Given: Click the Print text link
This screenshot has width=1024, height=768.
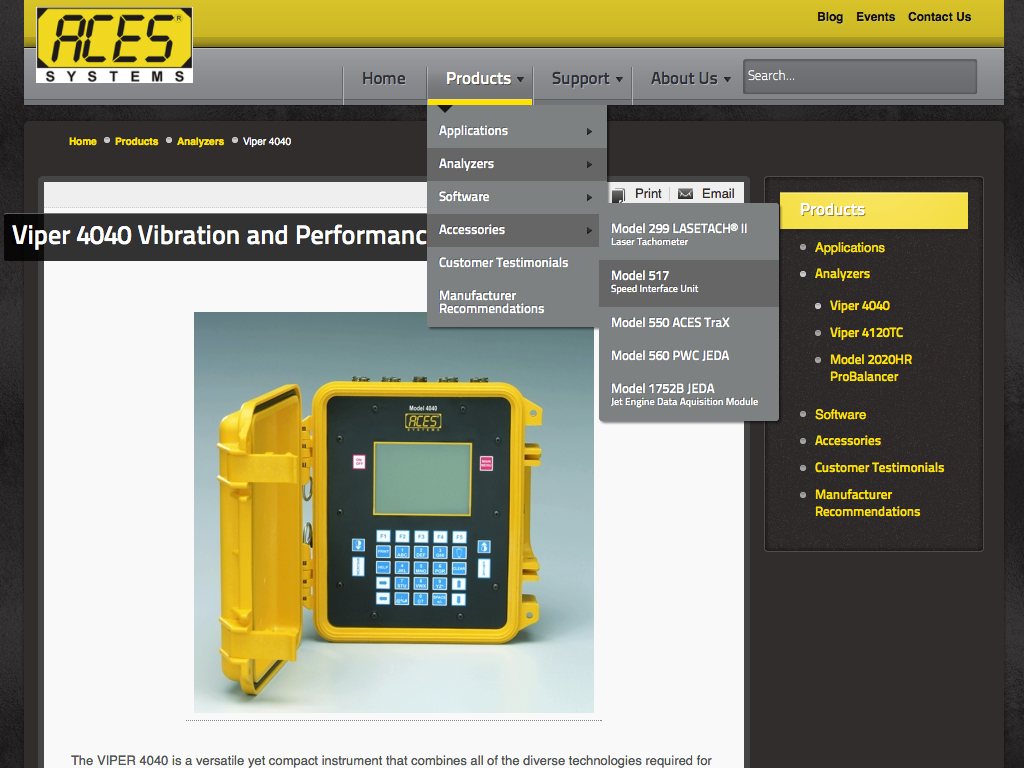Looking at the screenshot, I should click(648, 194).
